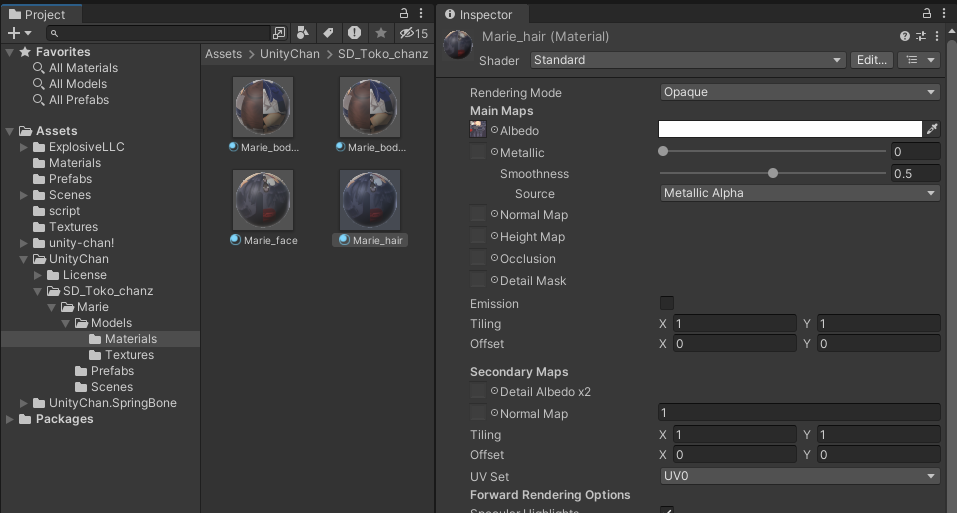Open search in scene window icon
957x513 pixels.
279,33
